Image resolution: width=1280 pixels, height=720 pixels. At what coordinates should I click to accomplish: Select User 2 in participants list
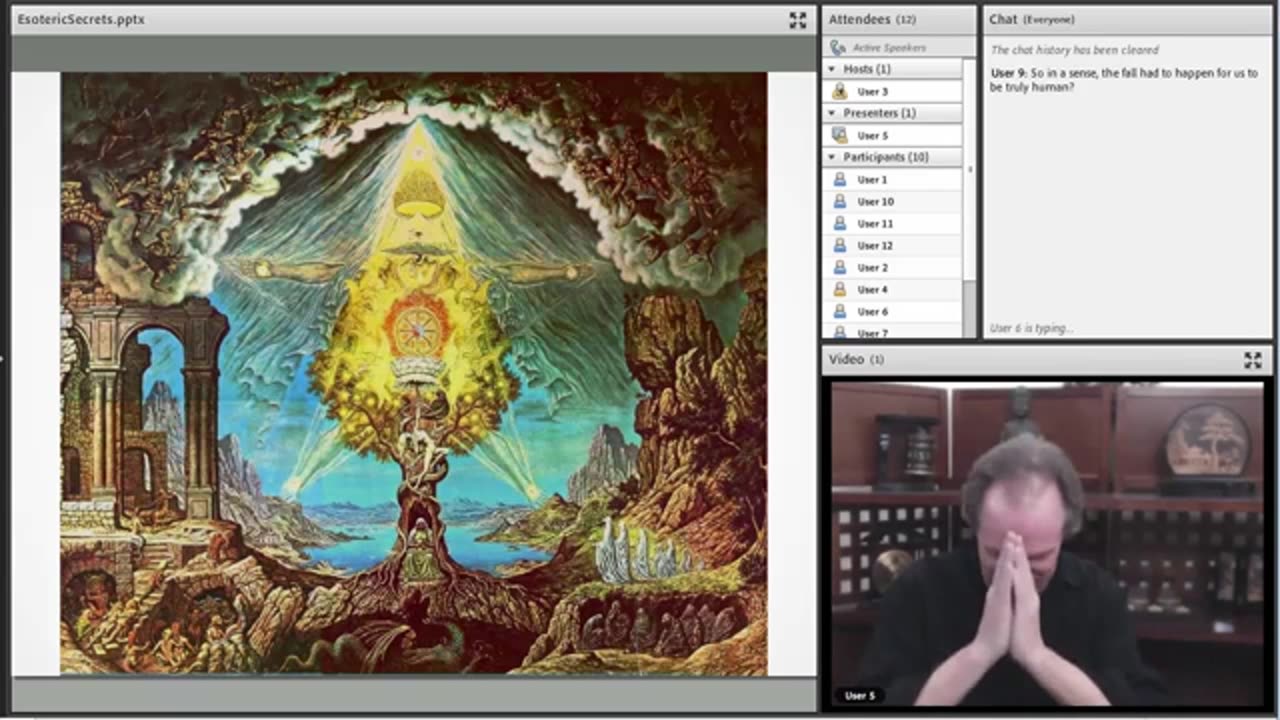(x=893, y=267)
